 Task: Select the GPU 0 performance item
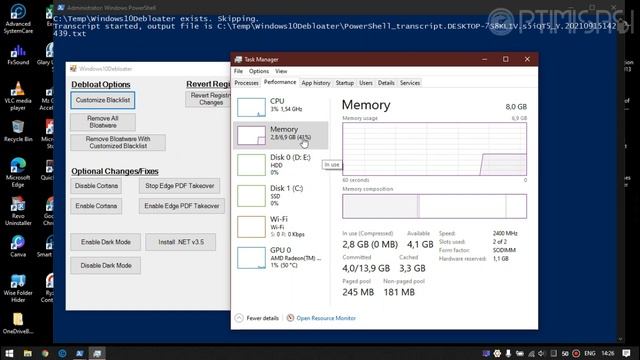281,257
